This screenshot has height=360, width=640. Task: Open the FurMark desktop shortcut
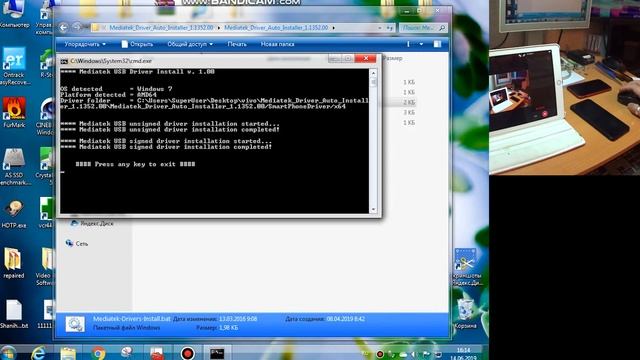14,112
